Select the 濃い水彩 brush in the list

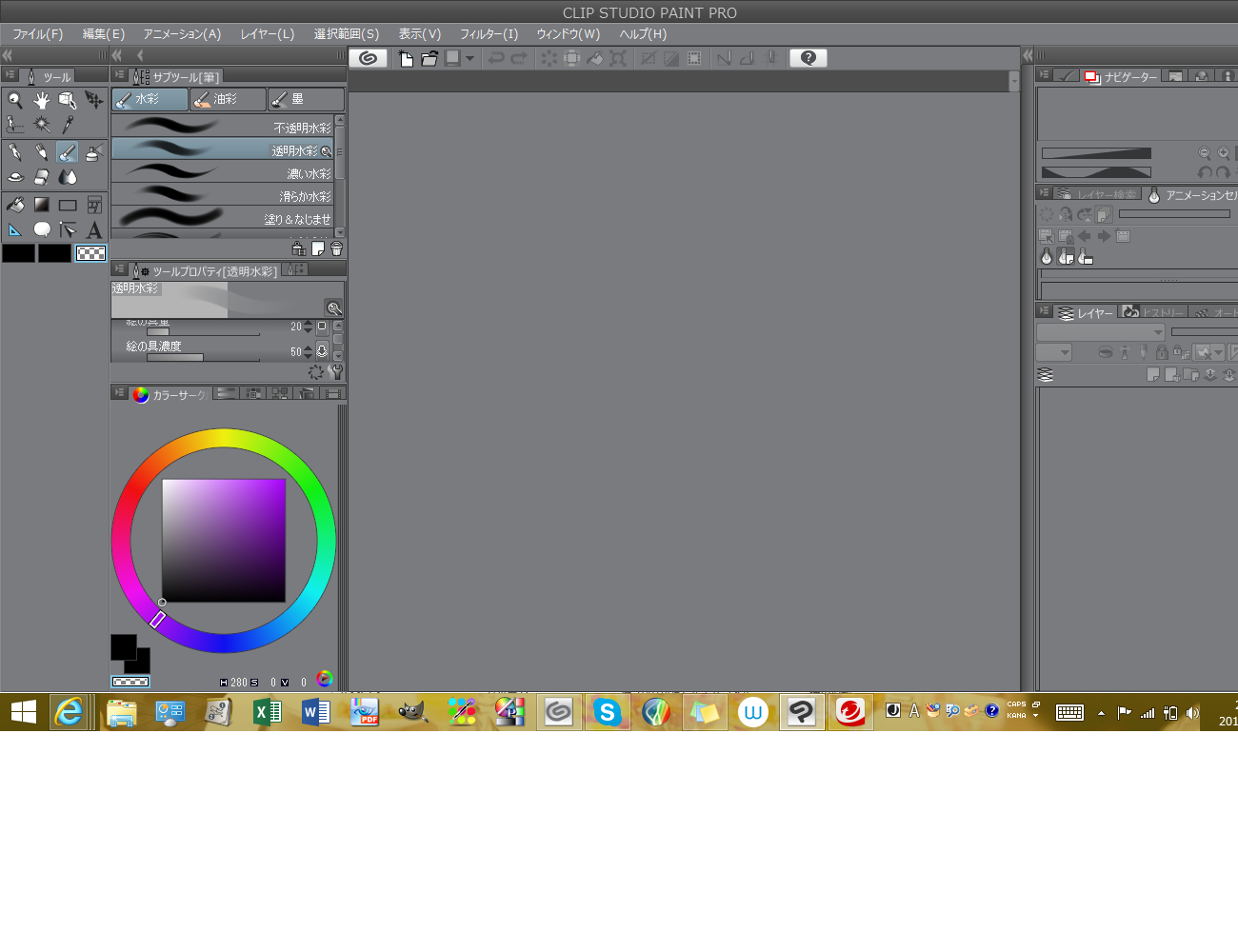pos(222,172)
